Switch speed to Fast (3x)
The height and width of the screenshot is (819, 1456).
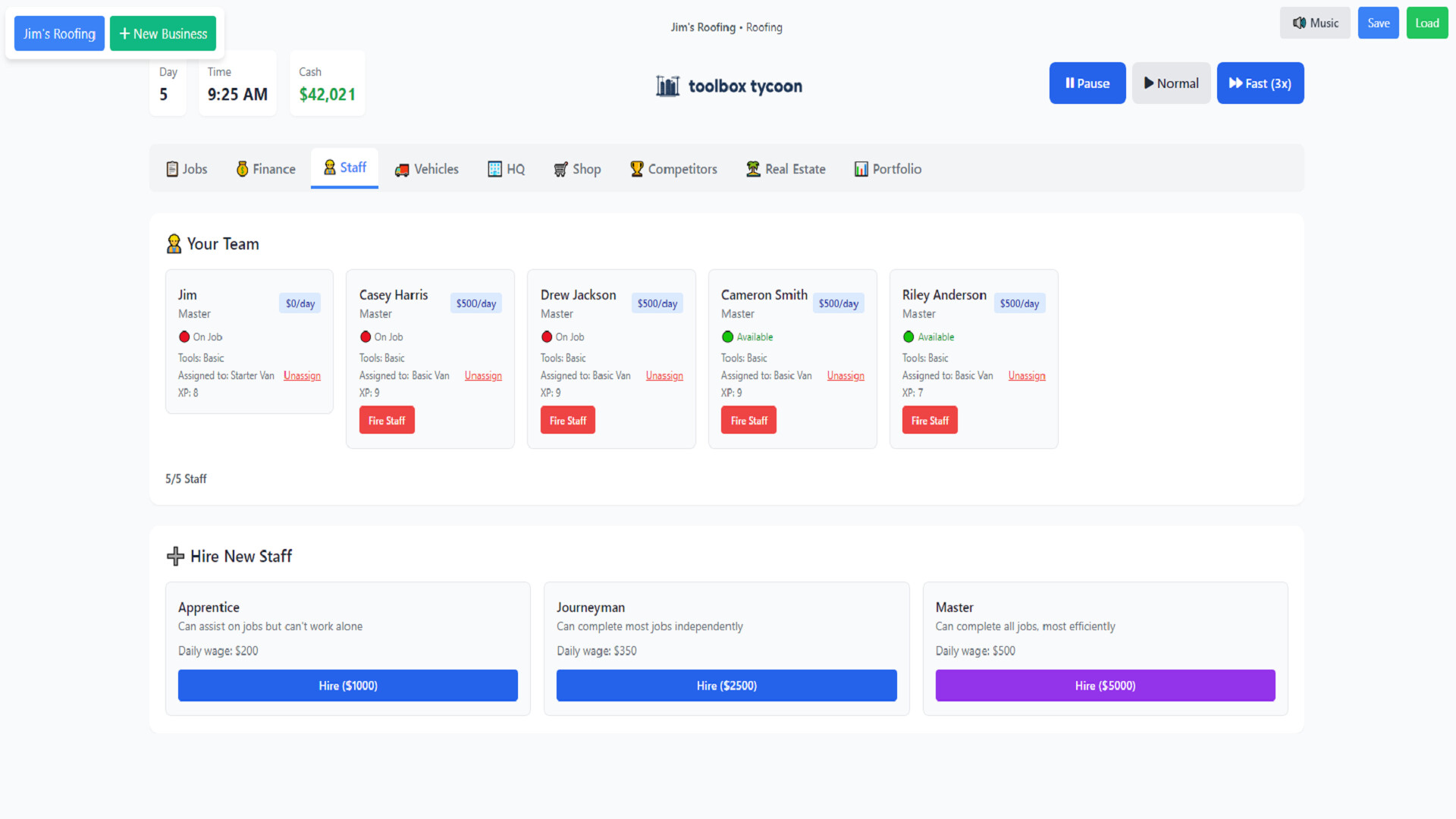pos(1260,83)
